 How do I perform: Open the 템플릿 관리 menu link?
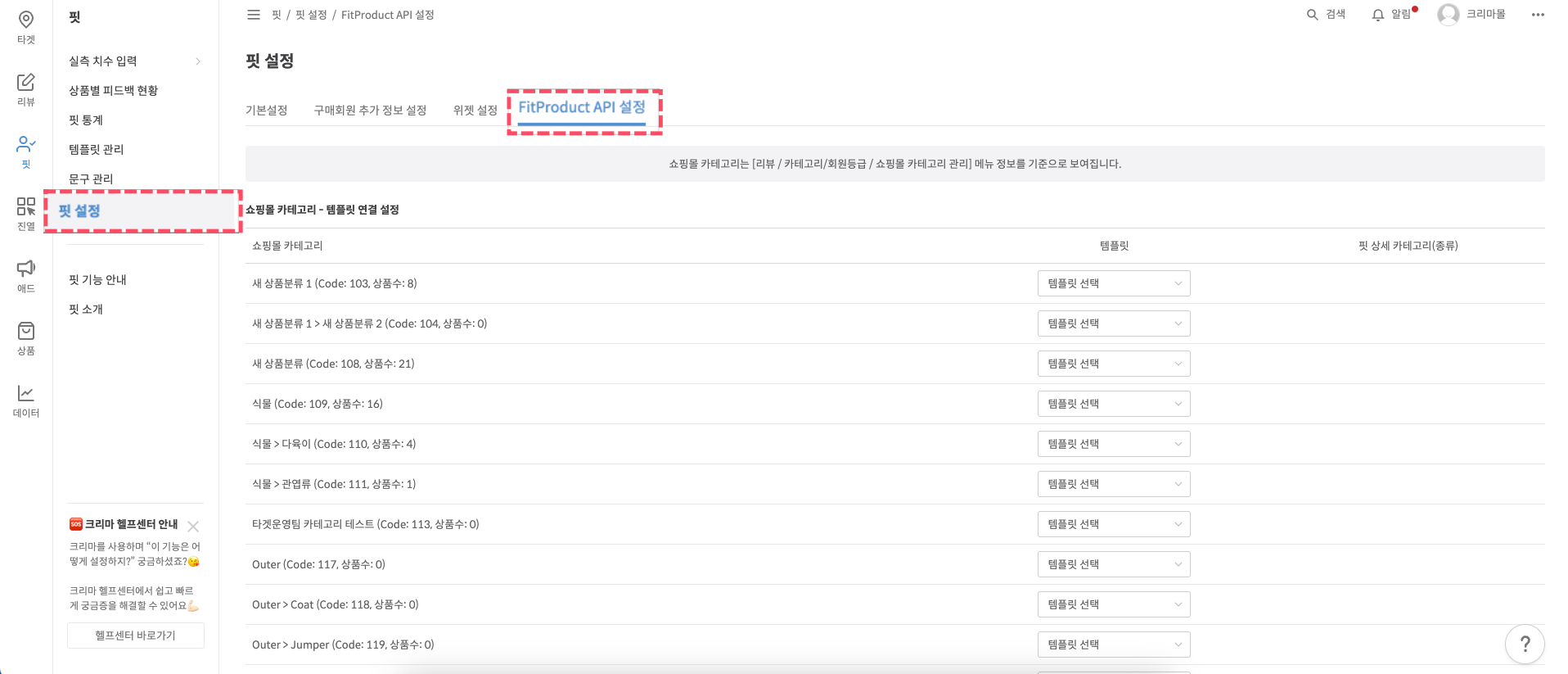pos(97,149)
